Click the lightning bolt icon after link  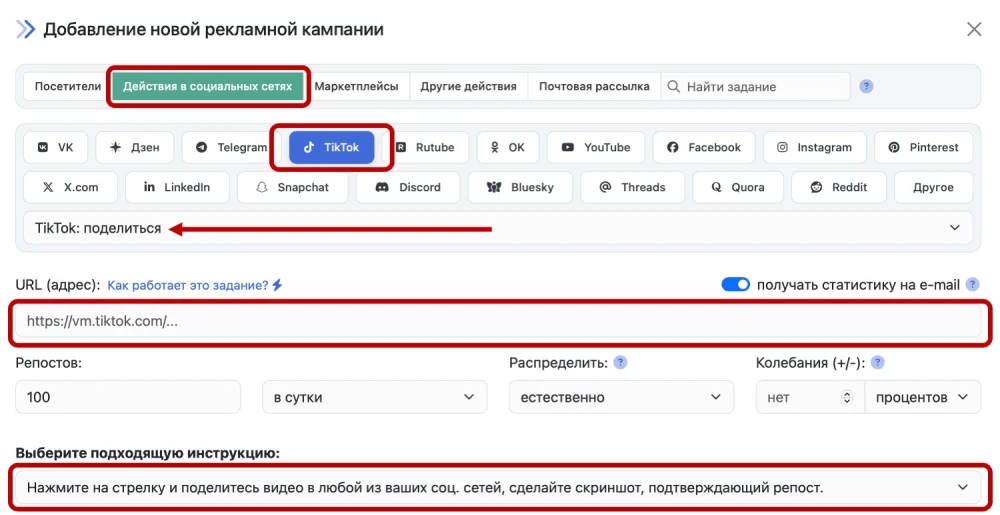coord(277,285)
